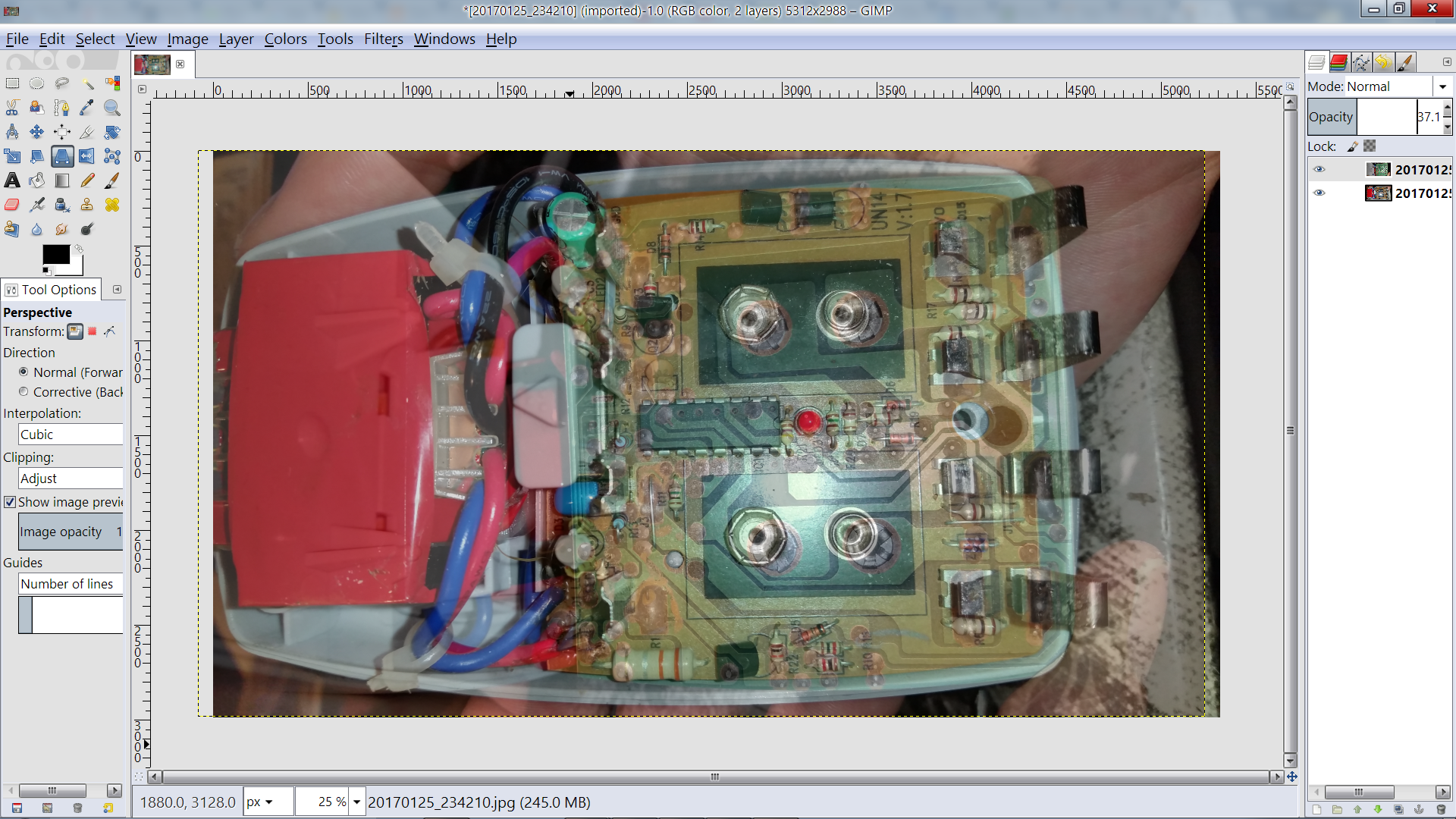Open the Colors menu

[285, 39]
